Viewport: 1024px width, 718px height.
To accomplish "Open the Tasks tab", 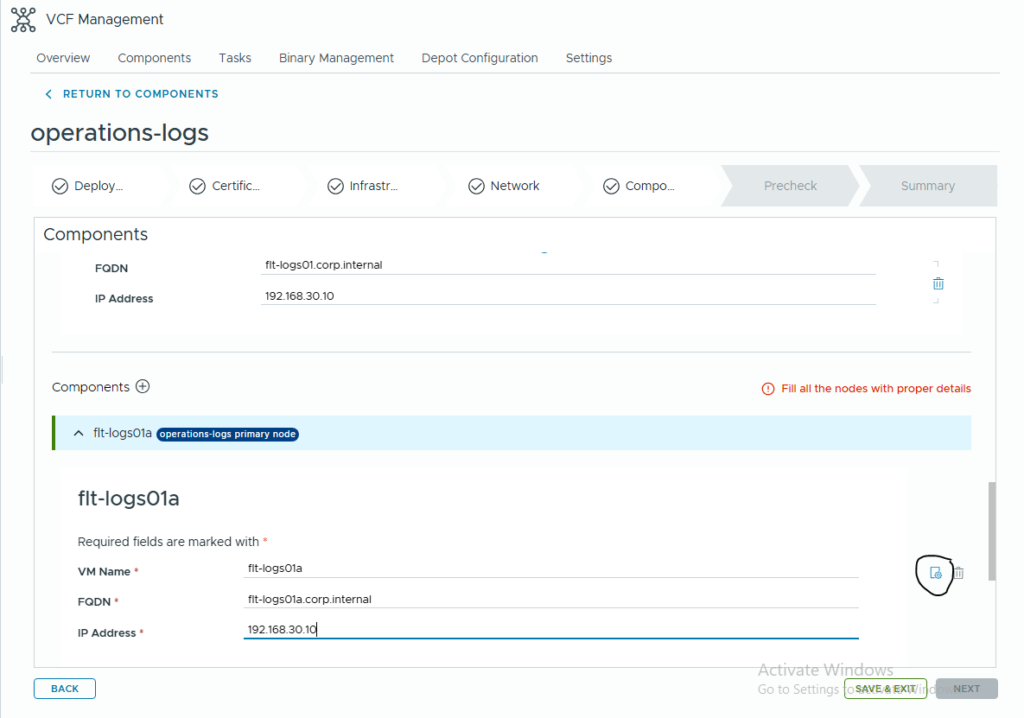I will click(x=235, y=58).
